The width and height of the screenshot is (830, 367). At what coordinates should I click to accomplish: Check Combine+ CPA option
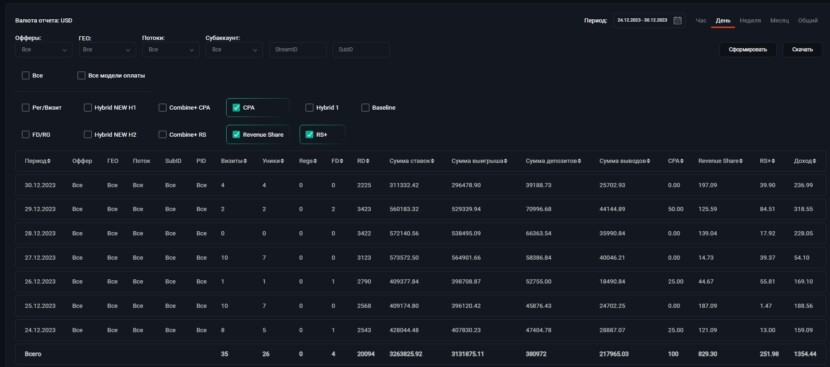[x=163, y=108]
